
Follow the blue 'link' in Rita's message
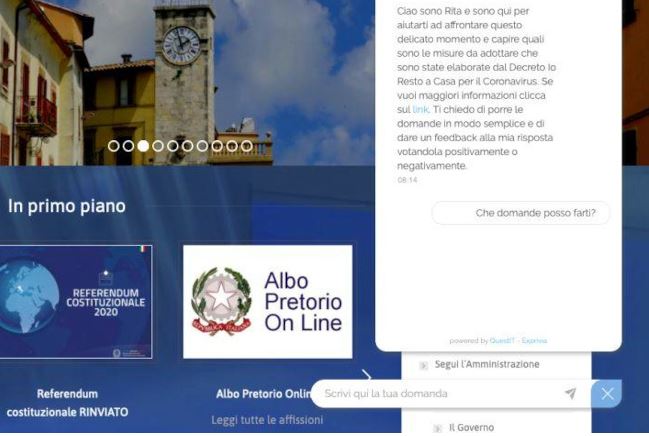pyautogui.click(x=421, y=109)
